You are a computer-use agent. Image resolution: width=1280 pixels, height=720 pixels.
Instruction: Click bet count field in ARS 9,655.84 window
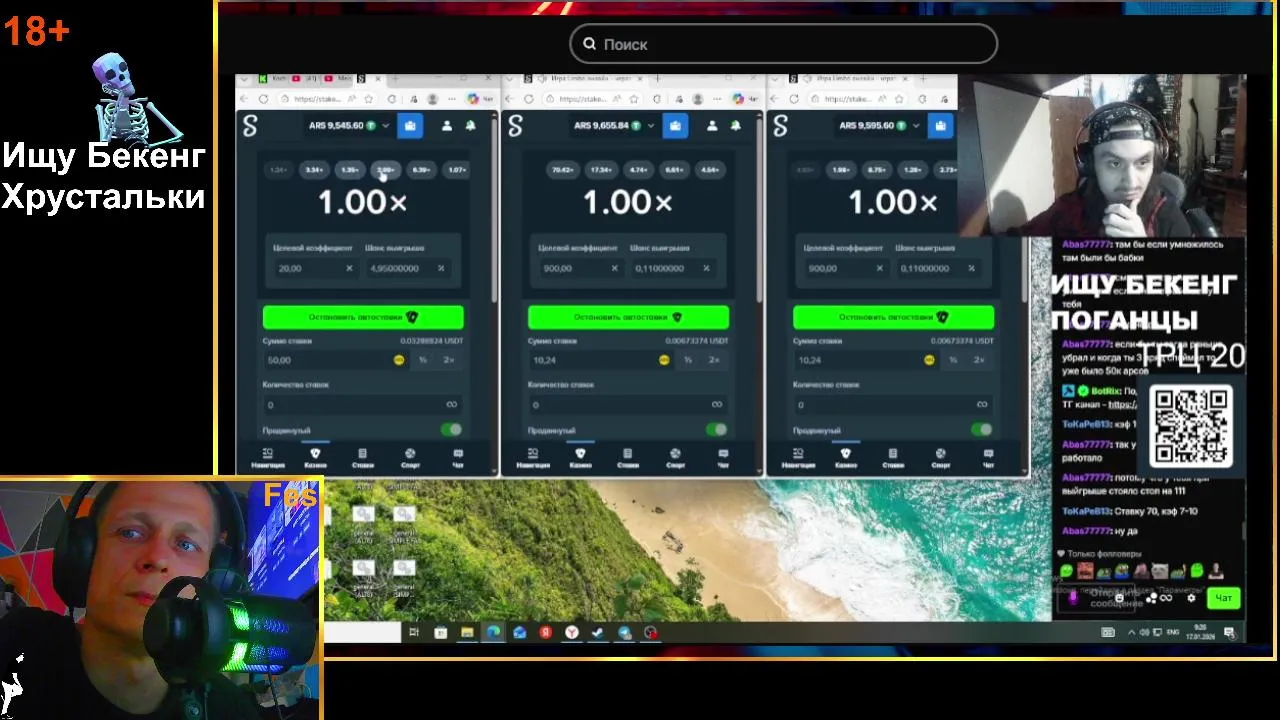point(628,405)
